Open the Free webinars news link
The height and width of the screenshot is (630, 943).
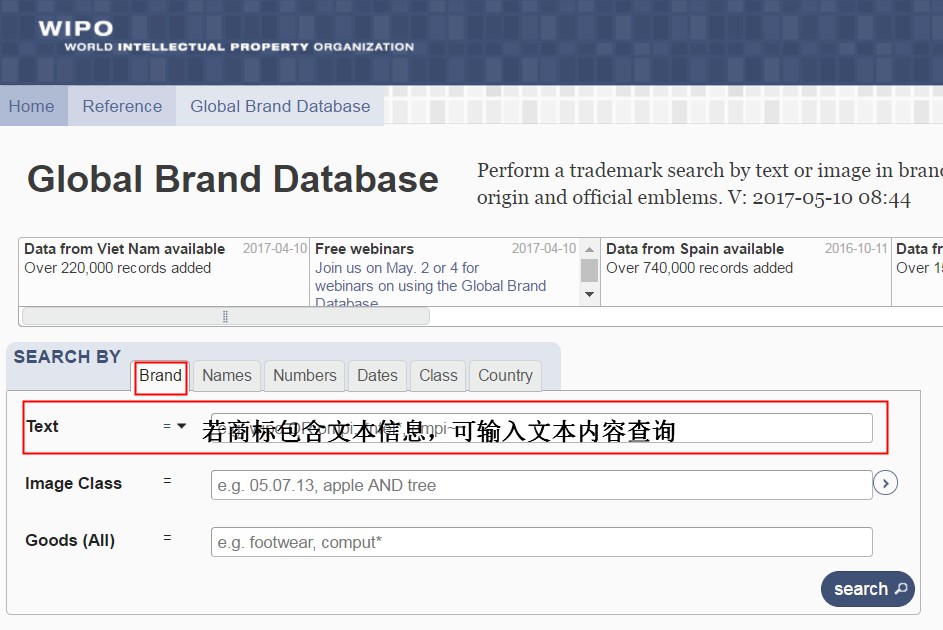point(431,286)
